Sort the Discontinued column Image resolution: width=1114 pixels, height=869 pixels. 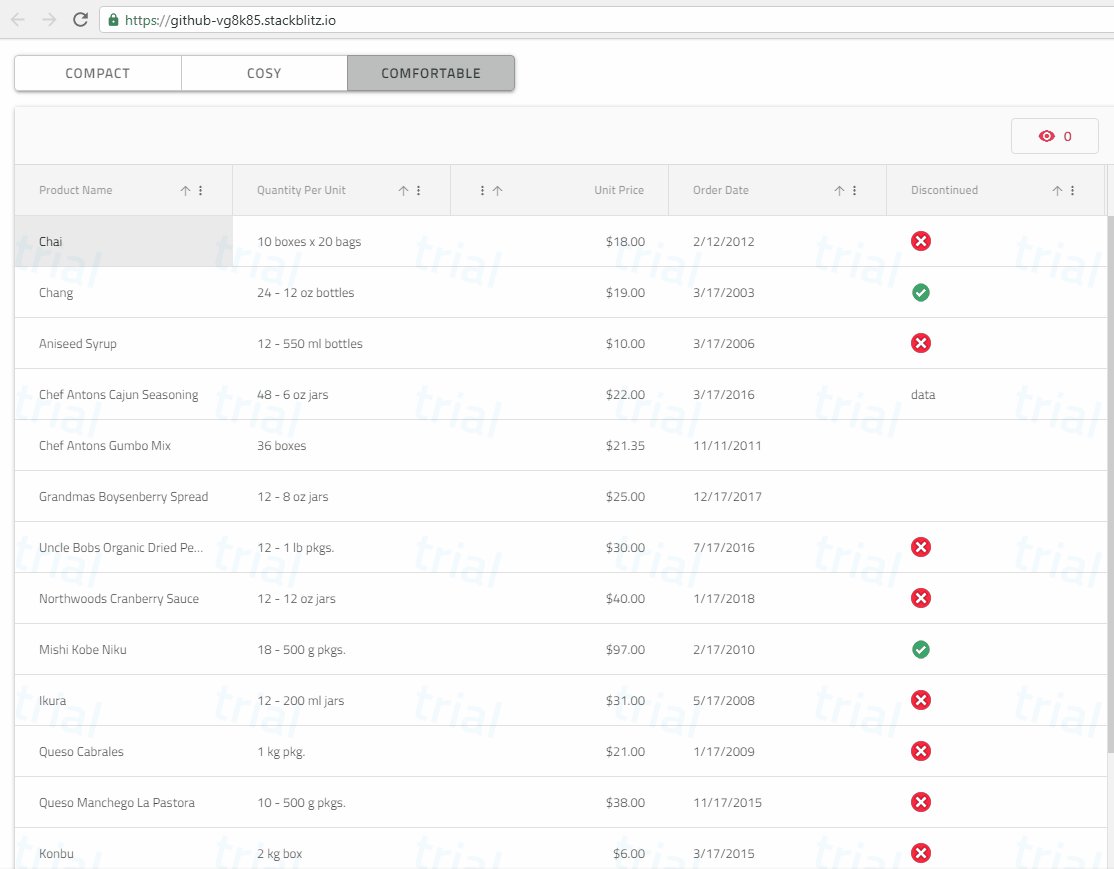click(x=1056, y=190)
